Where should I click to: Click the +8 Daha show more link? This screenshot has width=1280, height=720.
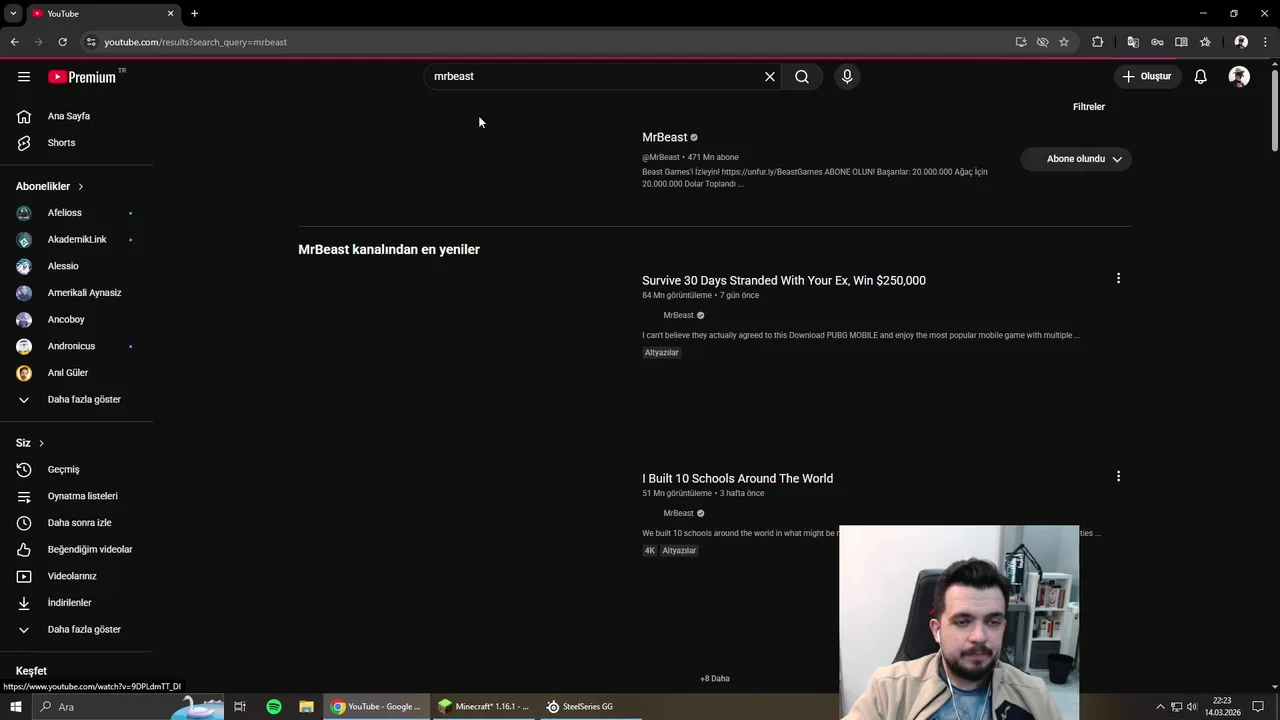[x=715, y=679]
